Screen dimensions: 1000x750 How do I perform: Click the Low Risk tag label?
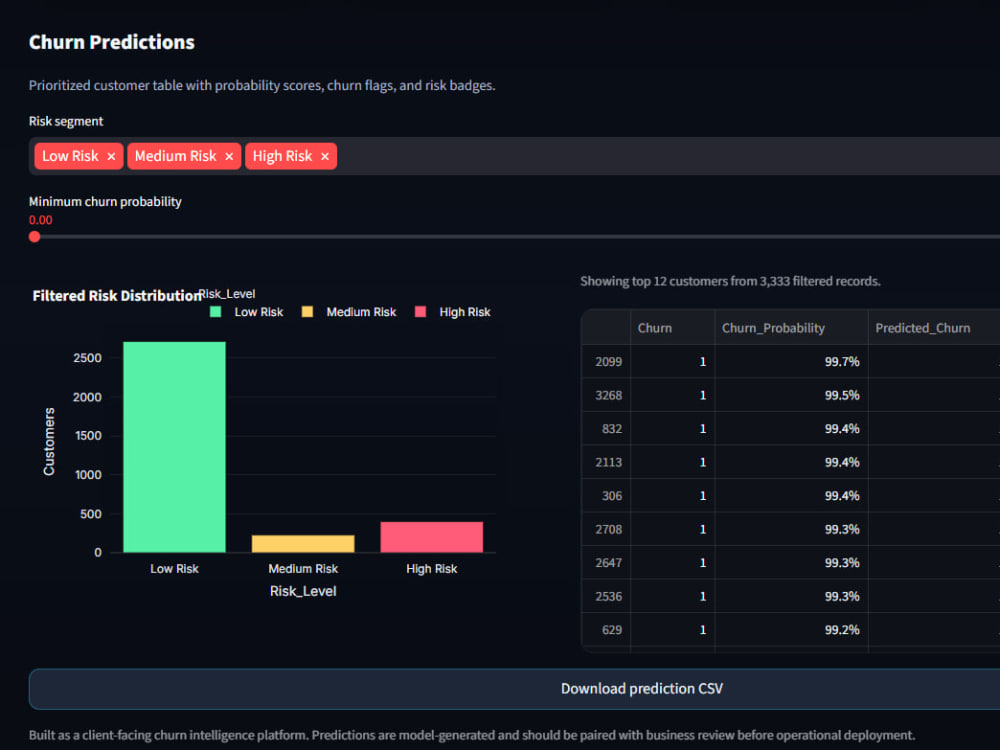(x=70, y=156)
